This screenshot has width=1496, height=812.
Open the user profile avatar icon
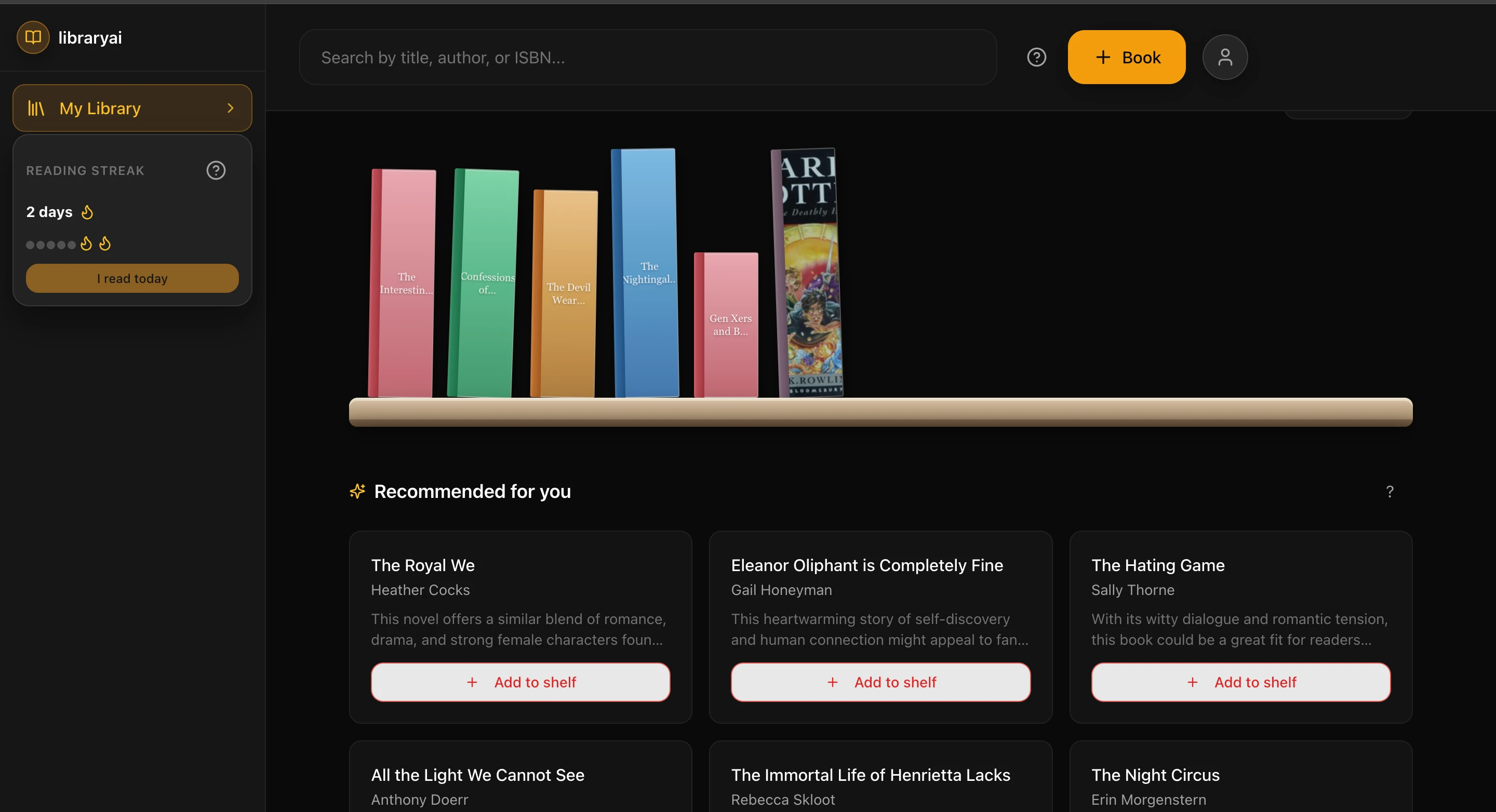coord(1225,58)
